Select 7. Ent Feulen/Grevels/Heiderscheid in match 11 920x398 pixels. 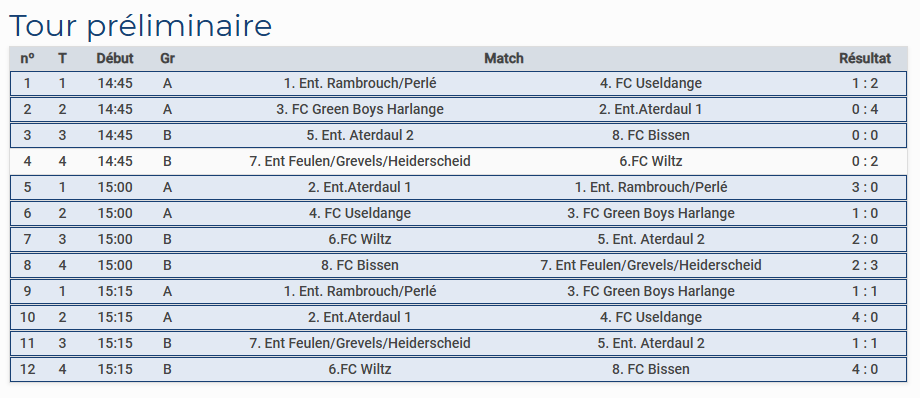360,343
